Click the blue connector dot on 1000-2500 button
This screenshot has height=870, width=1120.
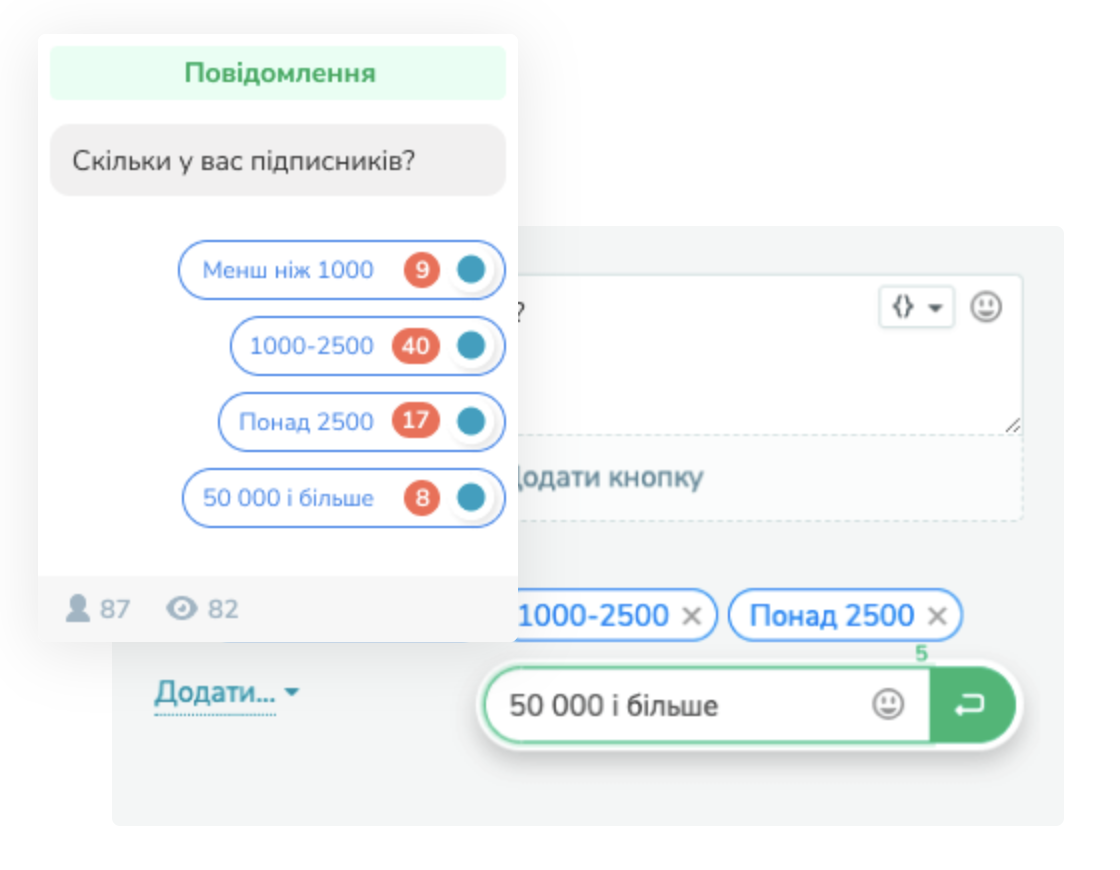(471, 346)
